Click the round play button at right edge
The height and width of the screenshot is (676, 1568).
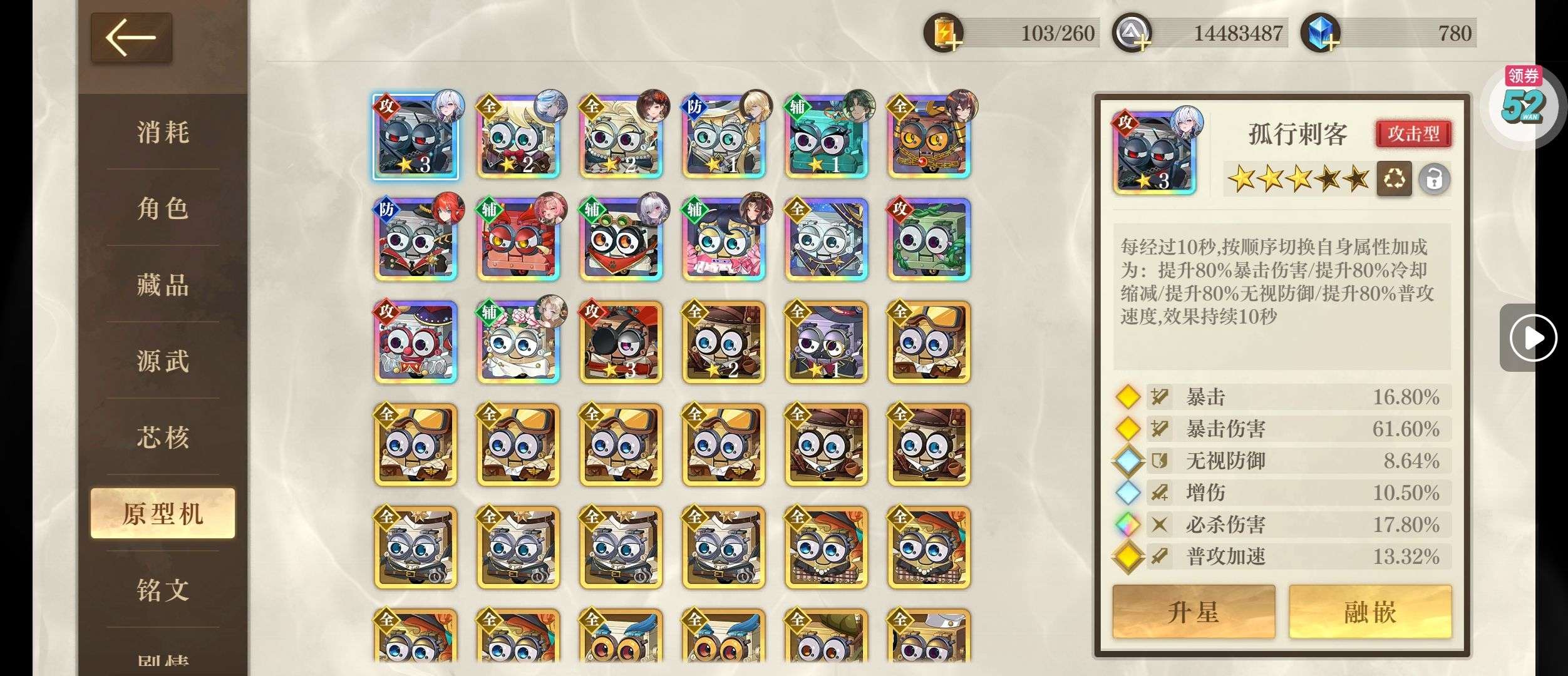[1533, 339]
